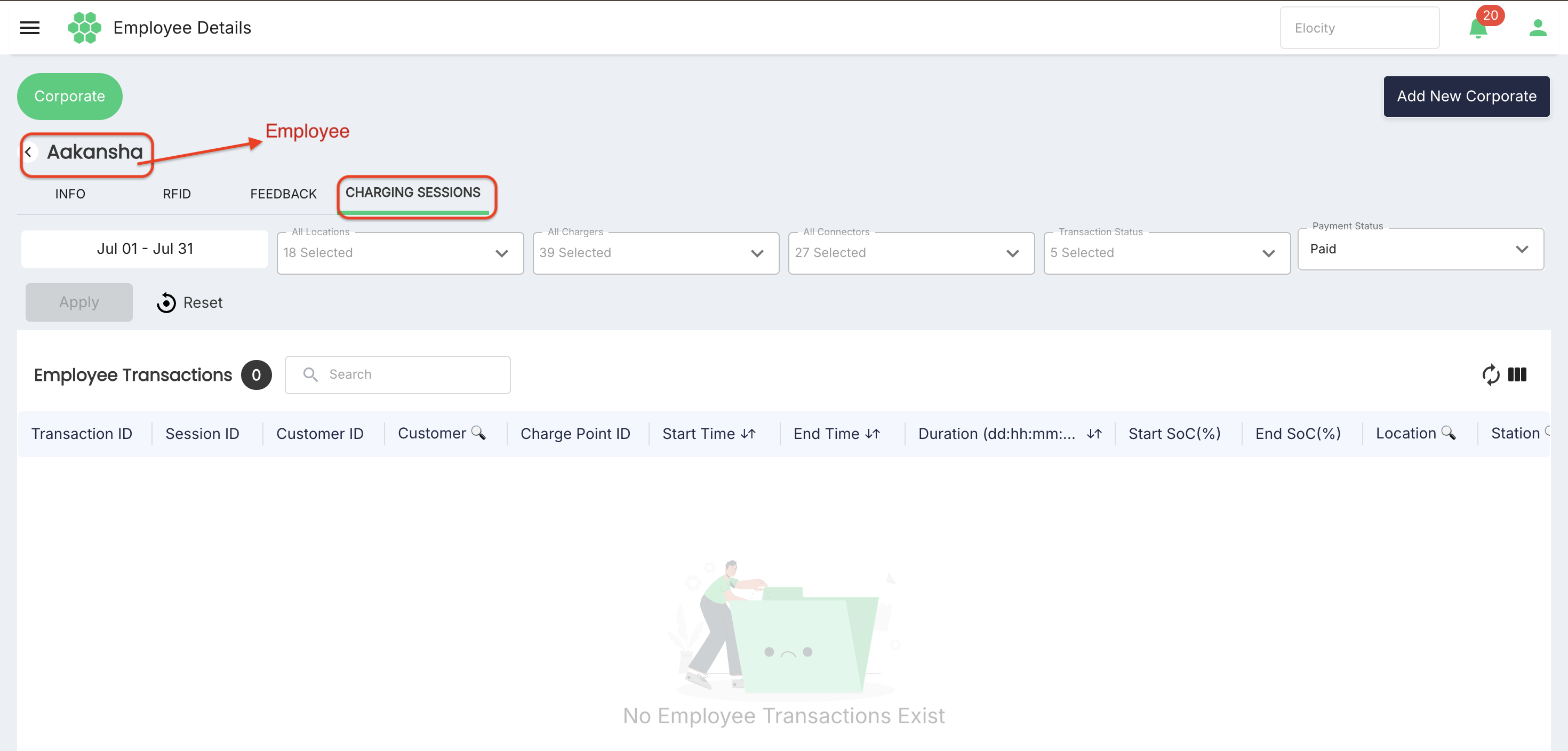Expand the All Connectors dropdown
The image size is (1568, 751).
911,253
